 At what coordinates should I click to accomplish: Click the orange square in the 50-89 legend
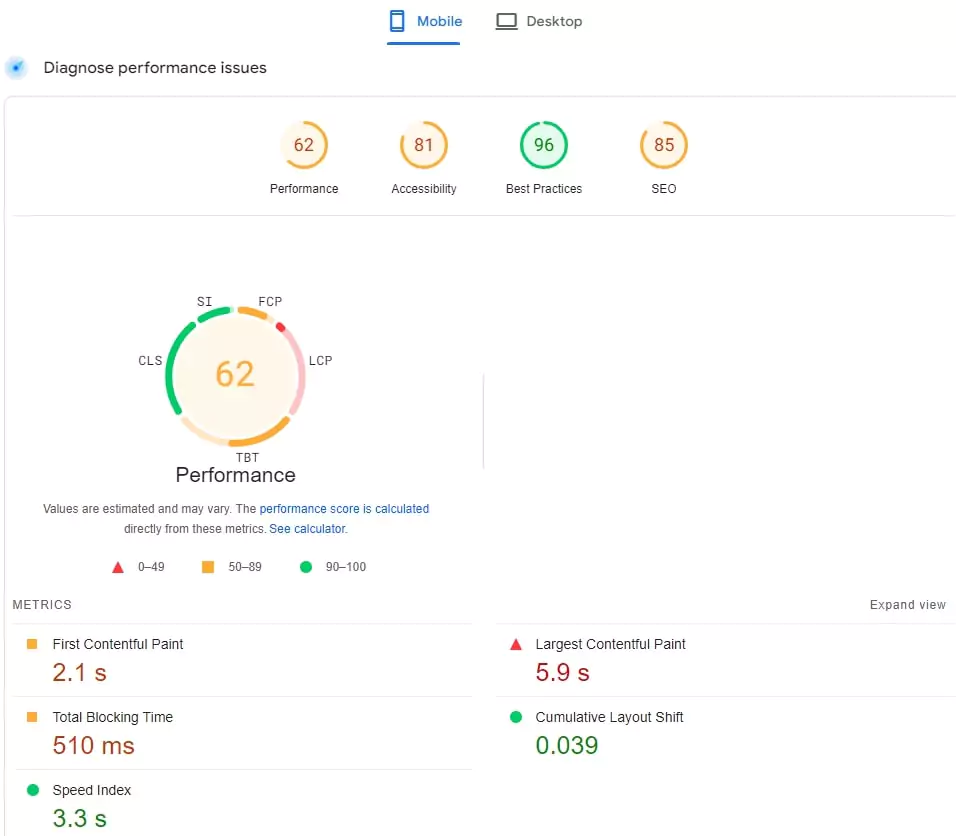point(208,567)
